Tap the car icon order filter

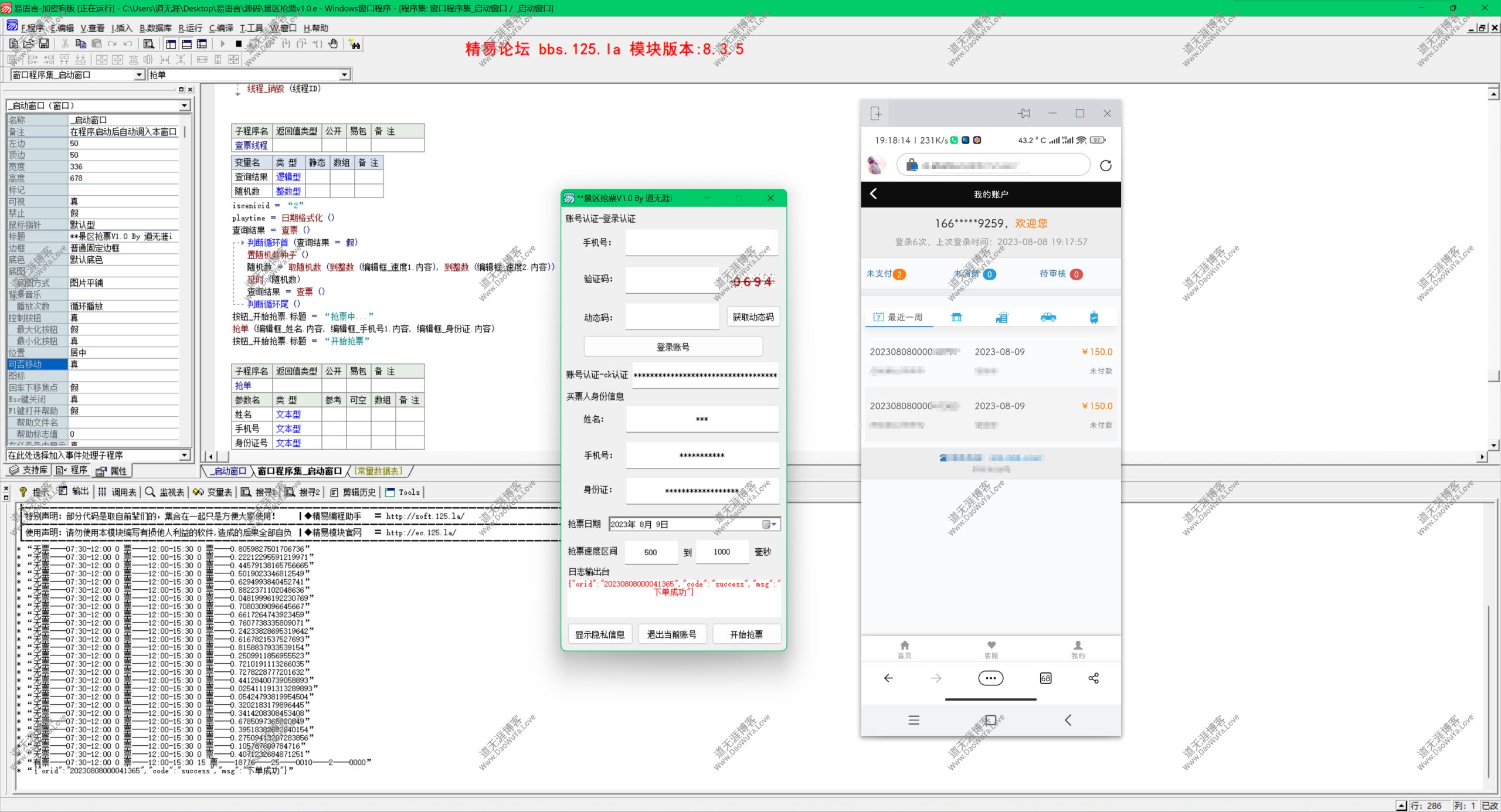[1048, 317]
